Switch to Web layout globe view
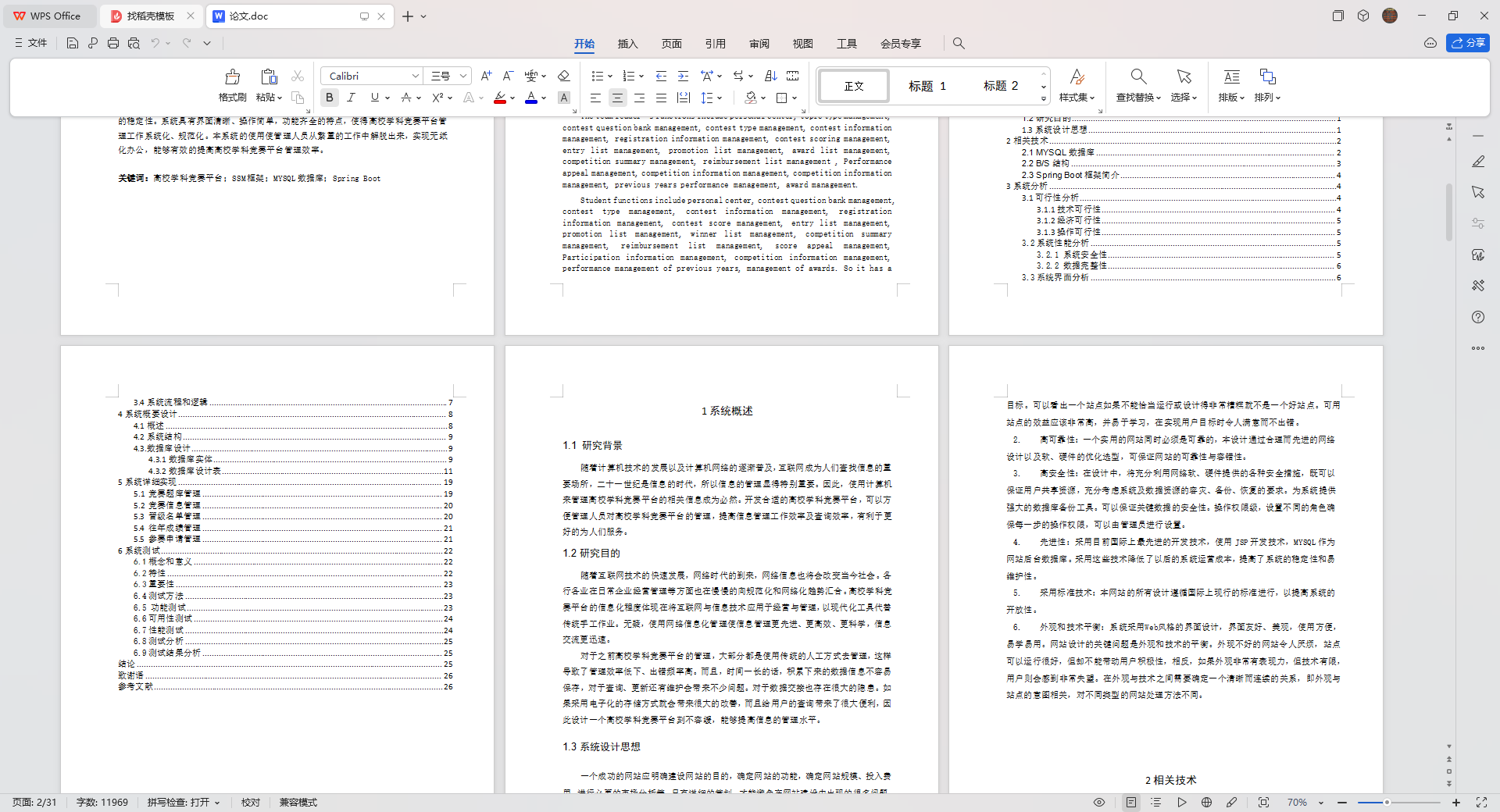This screenshot has height=812, width=1500. (1206, 802)
